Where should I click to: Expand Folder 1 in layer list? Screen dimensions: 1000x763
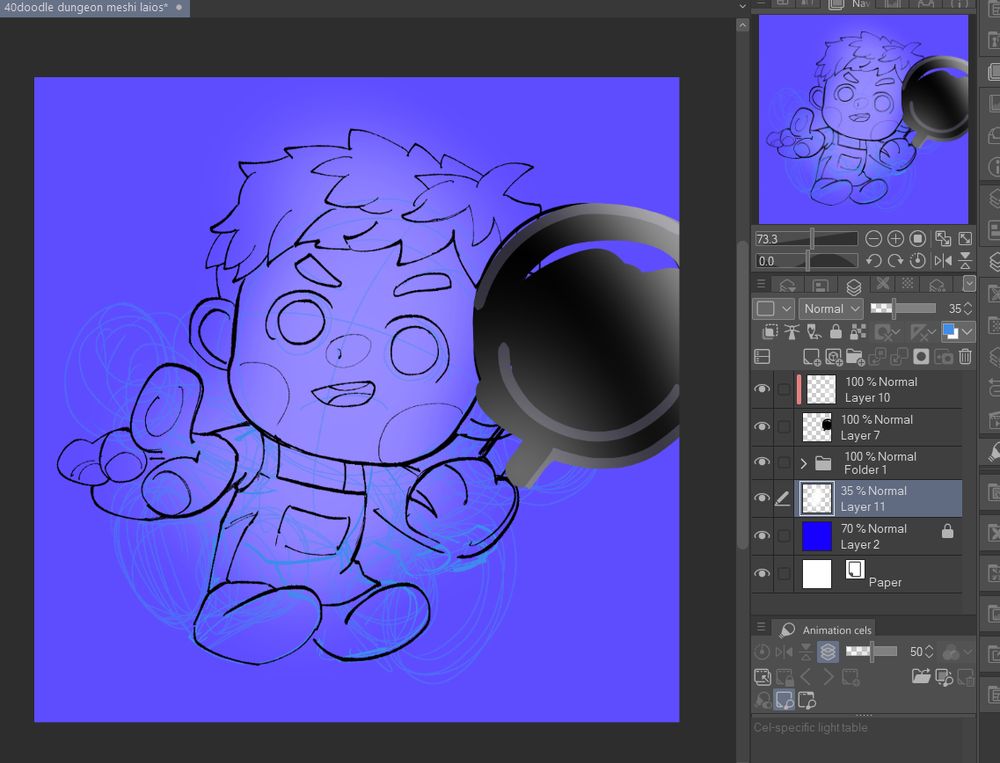(804, 463)
